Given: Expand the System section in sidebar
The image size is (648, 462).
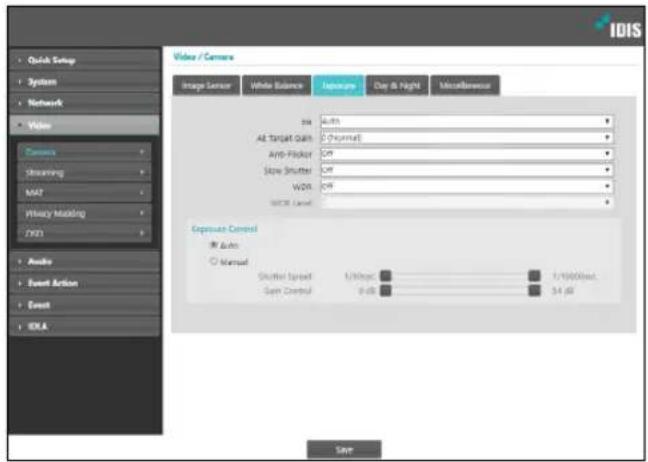Looking at the screenshot, I should click(84, 82).
